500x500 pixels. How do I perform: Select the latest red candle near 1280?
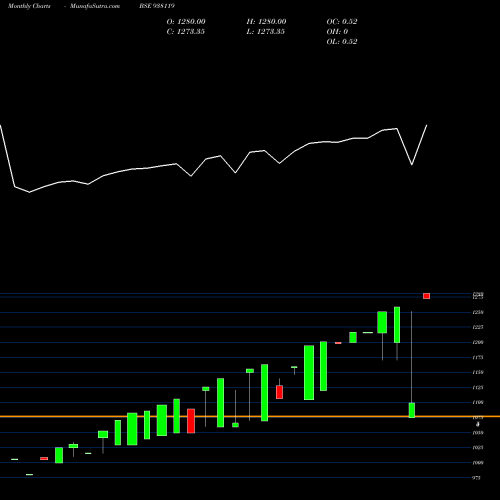[x=426, y=296]
